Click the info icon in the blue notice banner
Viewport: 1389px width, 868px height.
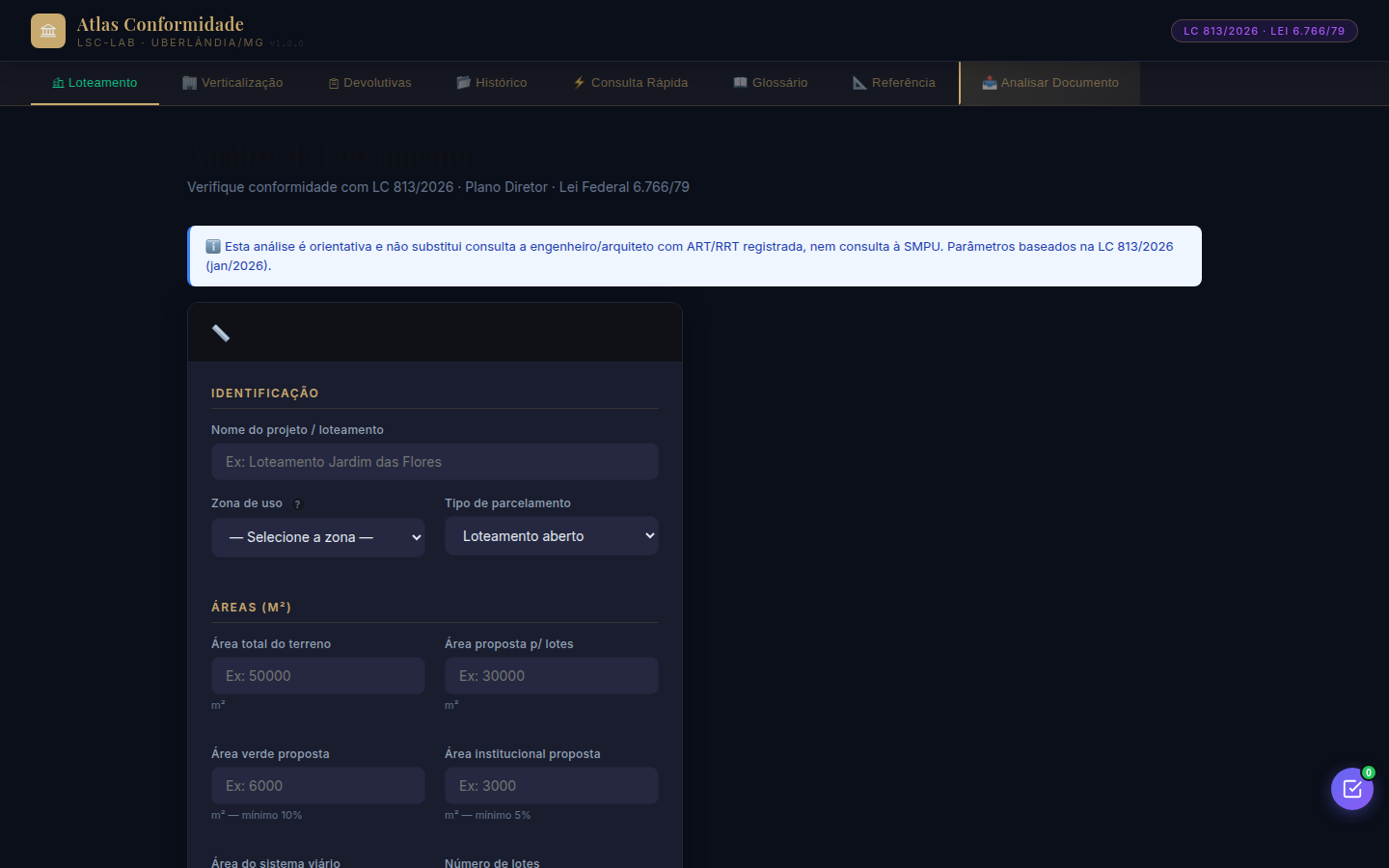[x=213, y=246]
